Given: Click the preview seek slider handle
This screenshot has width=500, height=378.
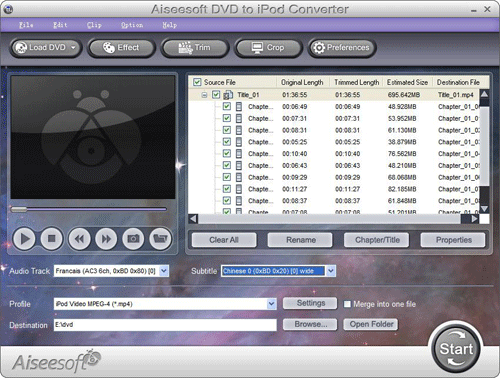Looking at the screenshot, I should click(19, 209).
